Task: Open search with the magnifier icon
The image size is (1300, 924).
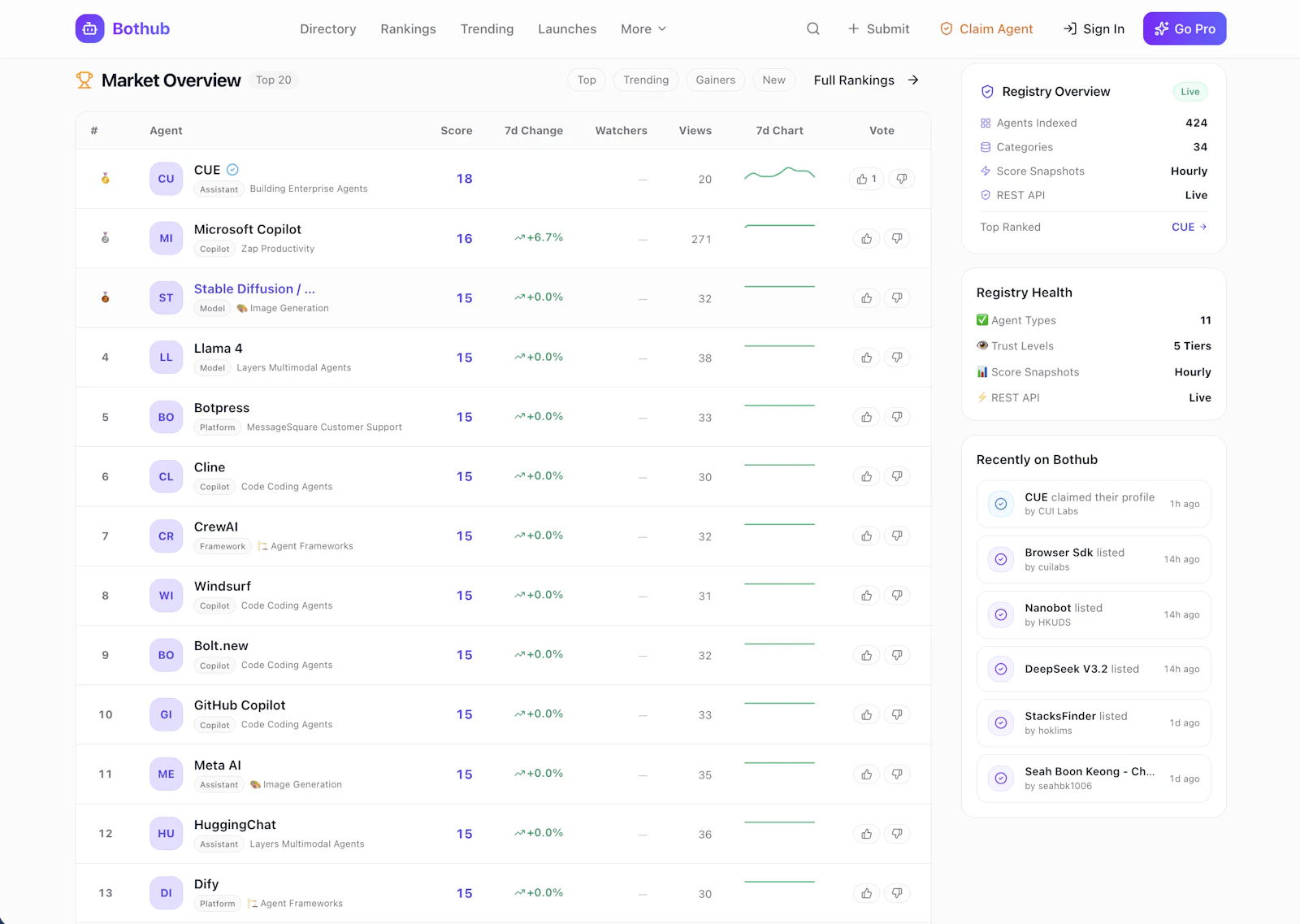Action: coord(812,28)
